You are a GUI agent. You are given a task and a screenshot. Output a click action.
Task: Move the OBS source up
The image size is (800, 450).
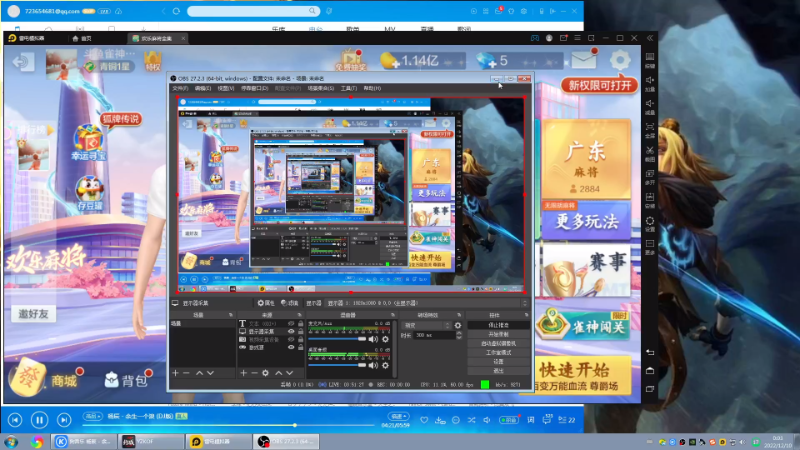(279, 373)
